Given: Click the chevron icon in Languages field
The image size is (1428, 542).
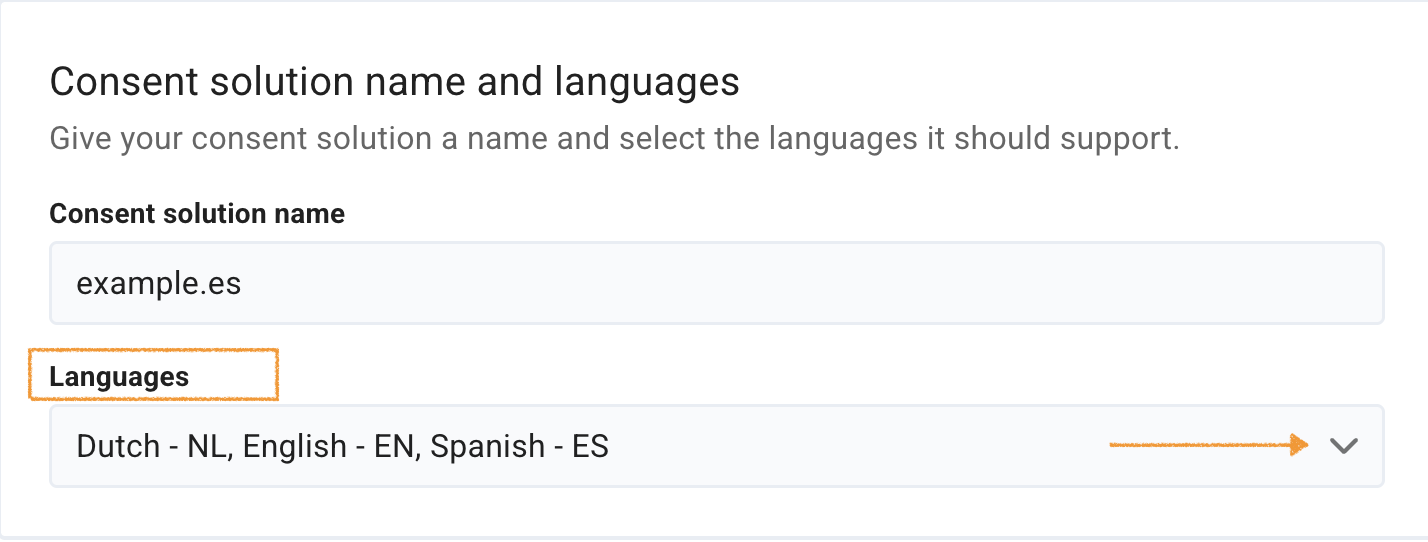Looking at the screenshot, I should pyautogui.click(x=1344, y=446).
